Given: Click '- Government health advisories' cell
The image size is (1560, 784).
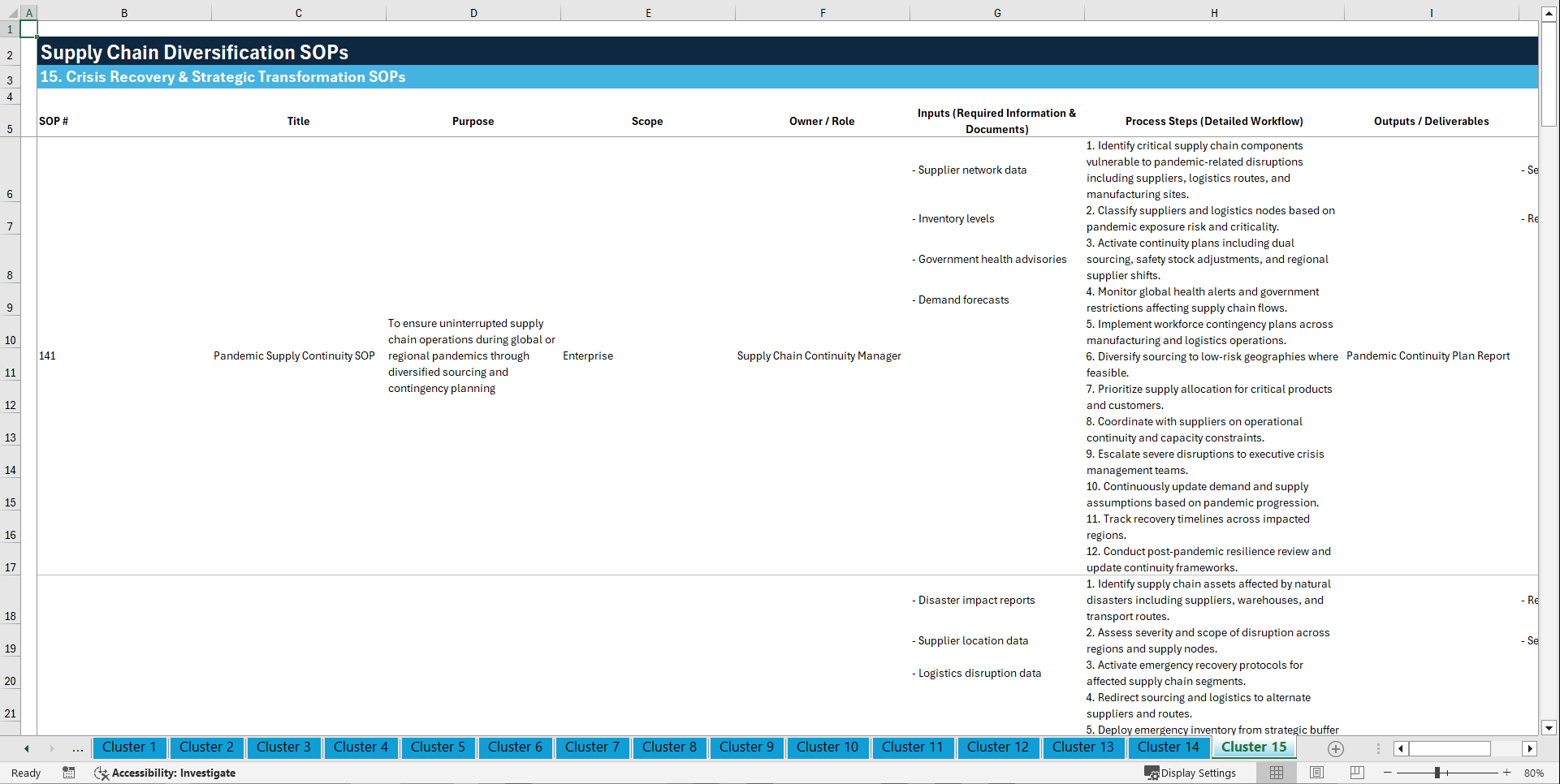Looking at the screenshot, I should (x=997, y=259).
